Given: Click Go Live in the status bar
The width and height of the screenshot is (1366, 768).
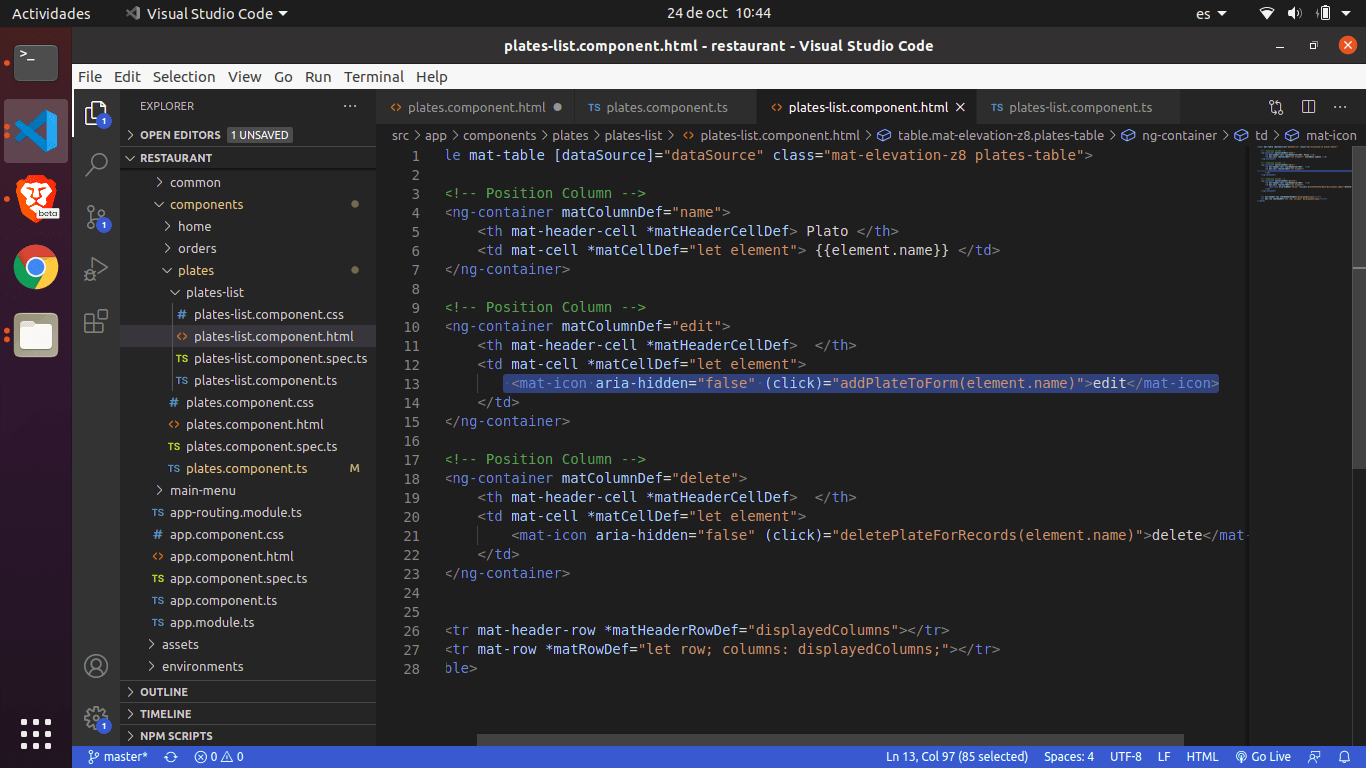Looking at the screenshot, I should point(1263,757).
